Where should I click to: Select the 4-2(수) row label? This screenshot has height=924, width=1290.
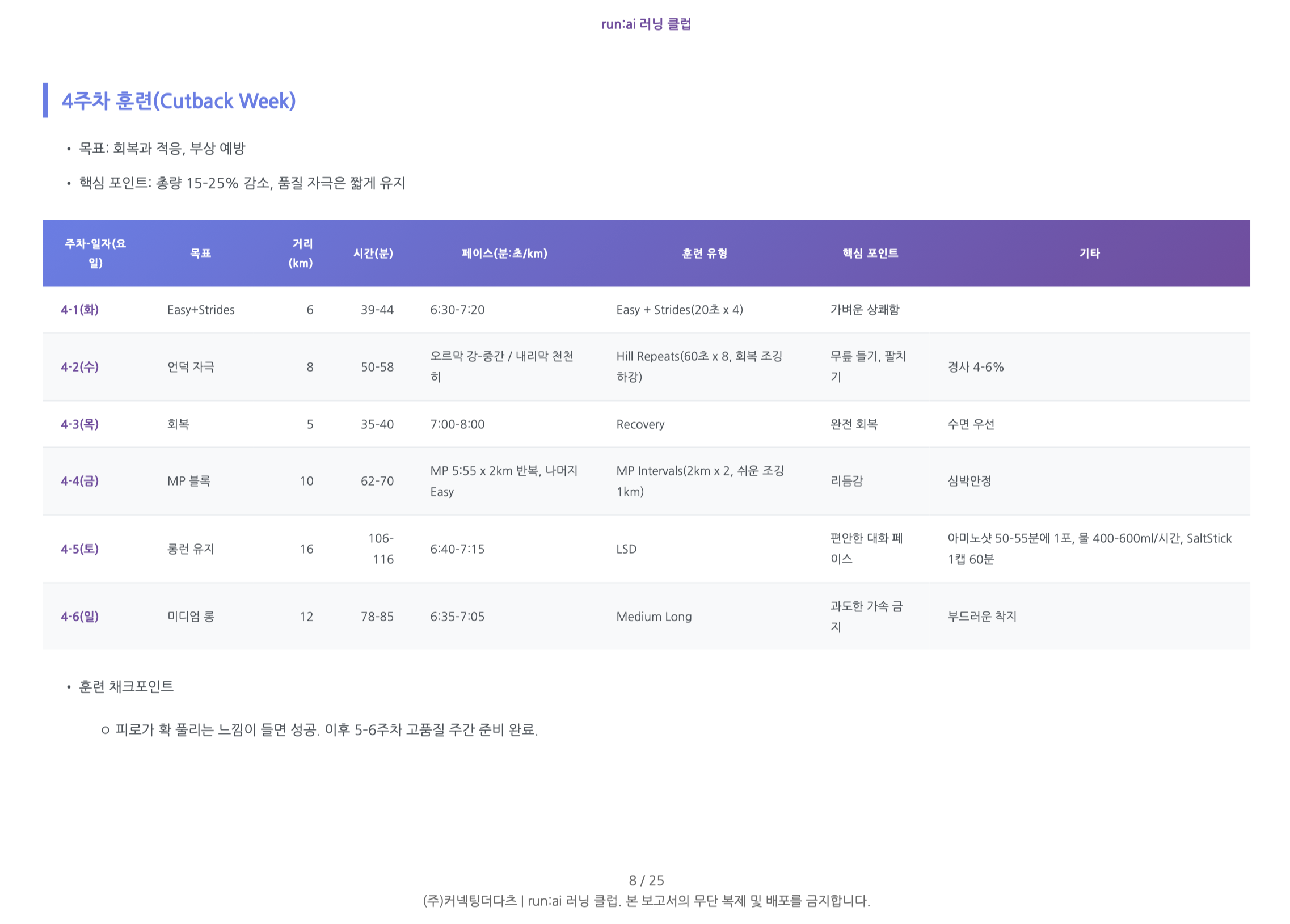click(x=79, y=368)
